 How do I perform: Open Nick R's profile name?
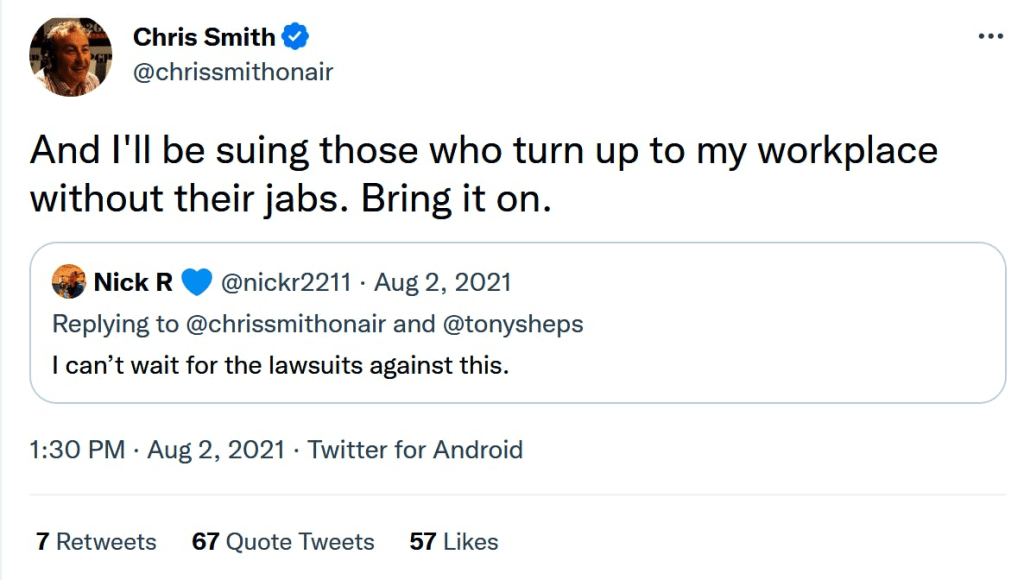134,283
